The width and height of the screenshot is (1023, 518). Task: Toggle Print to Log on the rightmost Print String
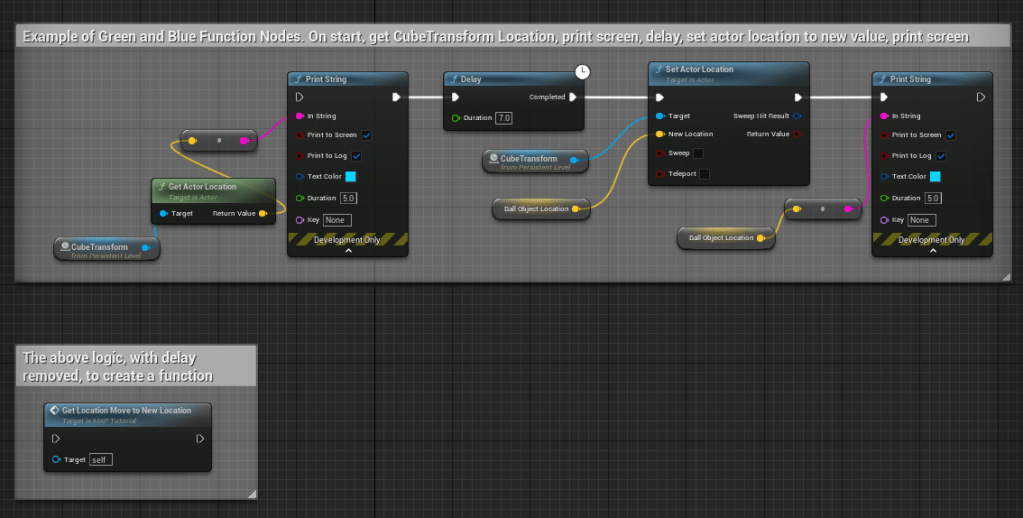pyautogui.click(x=942, y=156)
